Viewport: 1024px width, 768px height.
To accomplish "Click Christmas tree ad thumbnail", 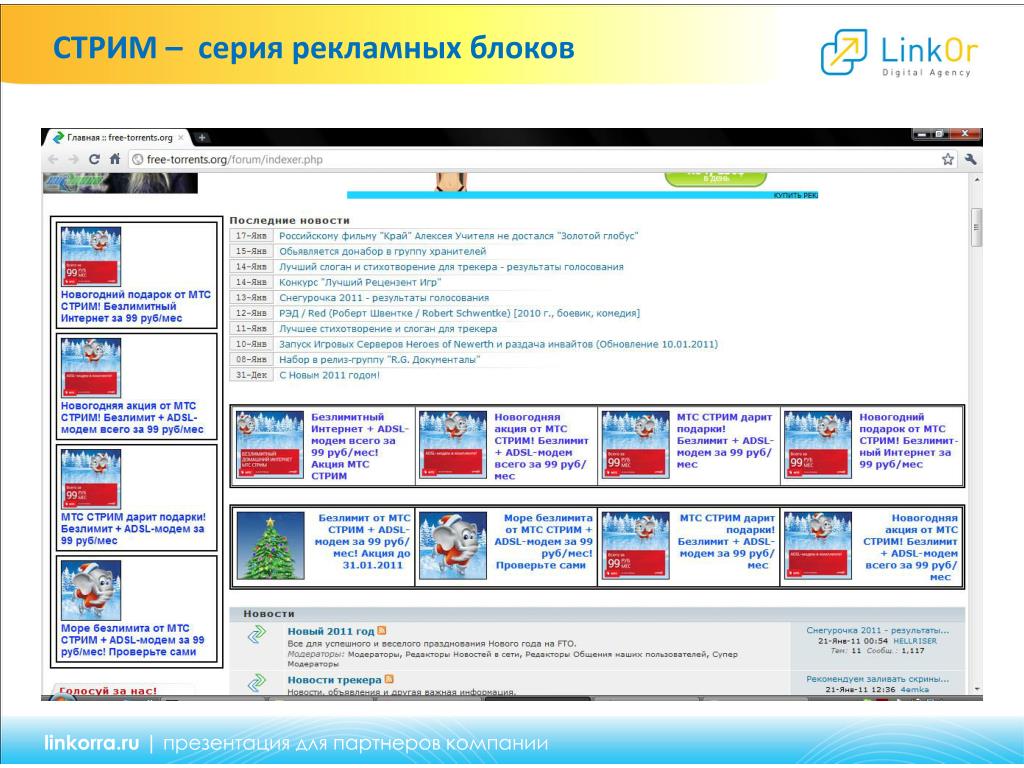I will 270,546.
